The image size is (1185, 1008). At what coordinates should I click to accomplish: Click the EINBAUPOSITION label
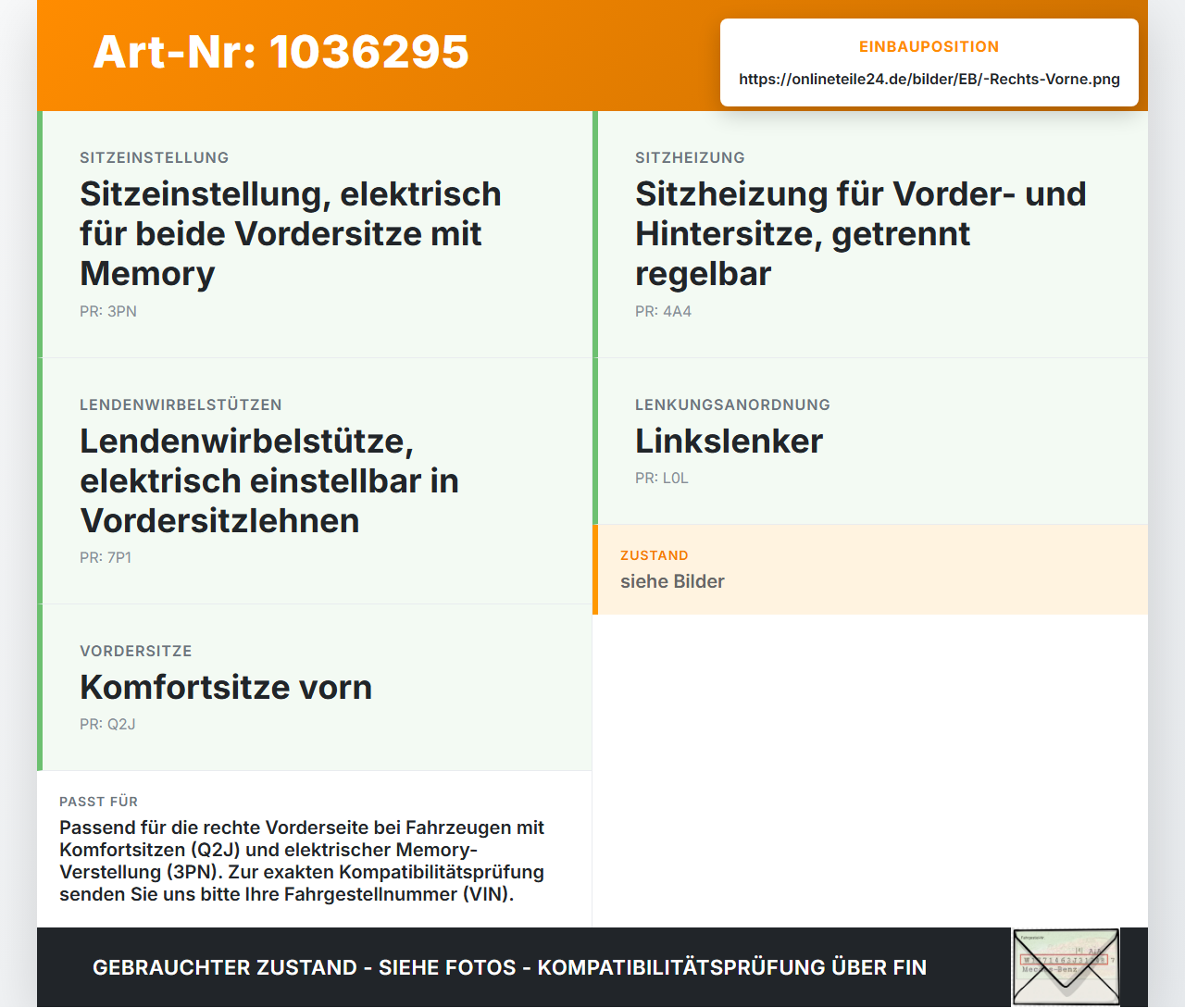tap(929, 46)
